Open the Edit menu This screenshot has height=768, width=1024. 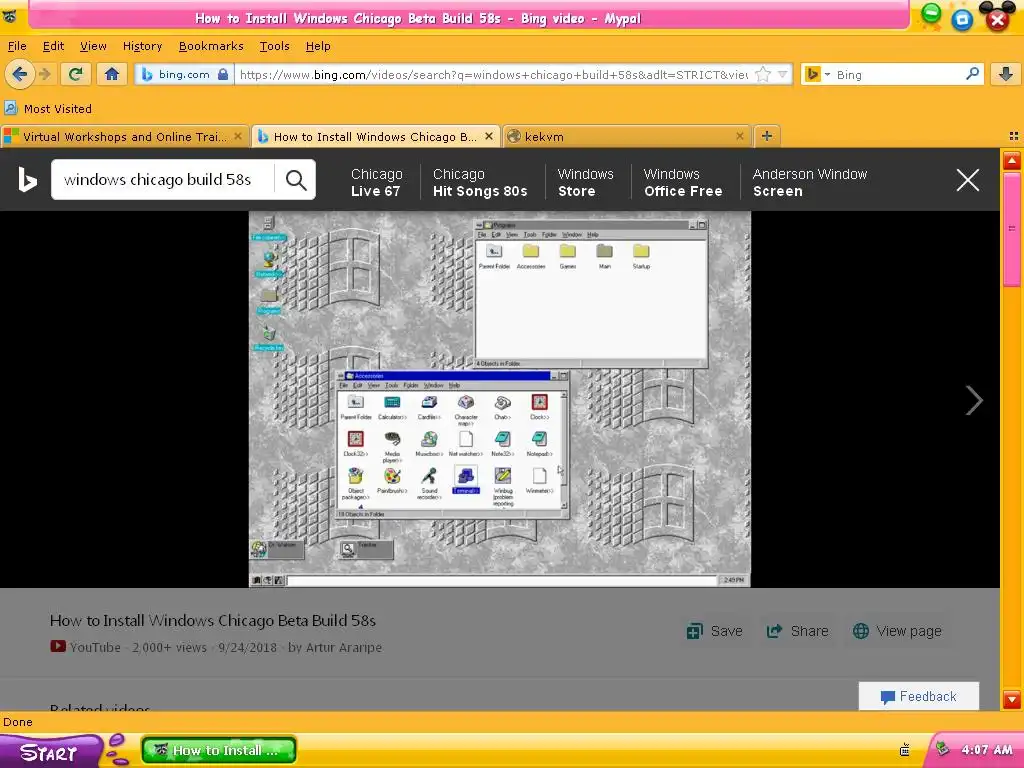pyautogui.click(x=53, y=46)
